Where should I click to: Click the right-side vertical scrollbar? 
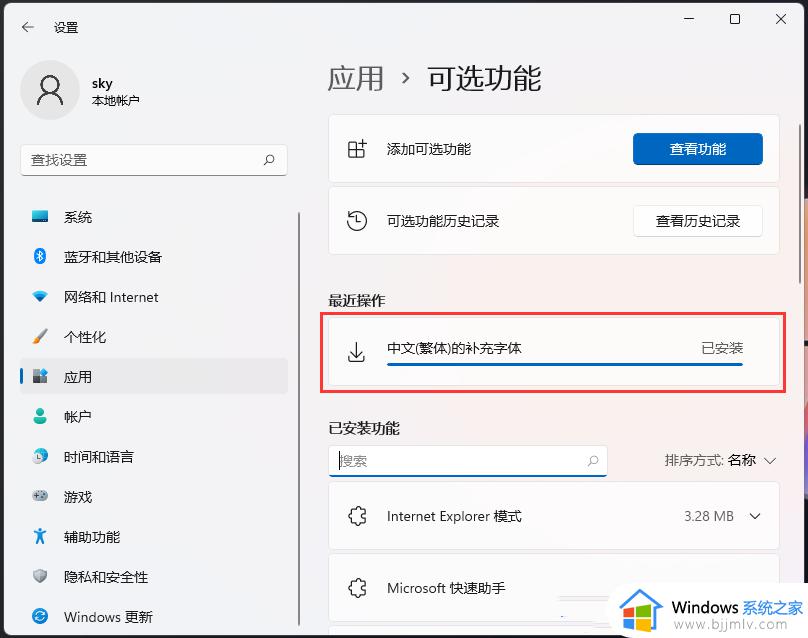[800, 203]
